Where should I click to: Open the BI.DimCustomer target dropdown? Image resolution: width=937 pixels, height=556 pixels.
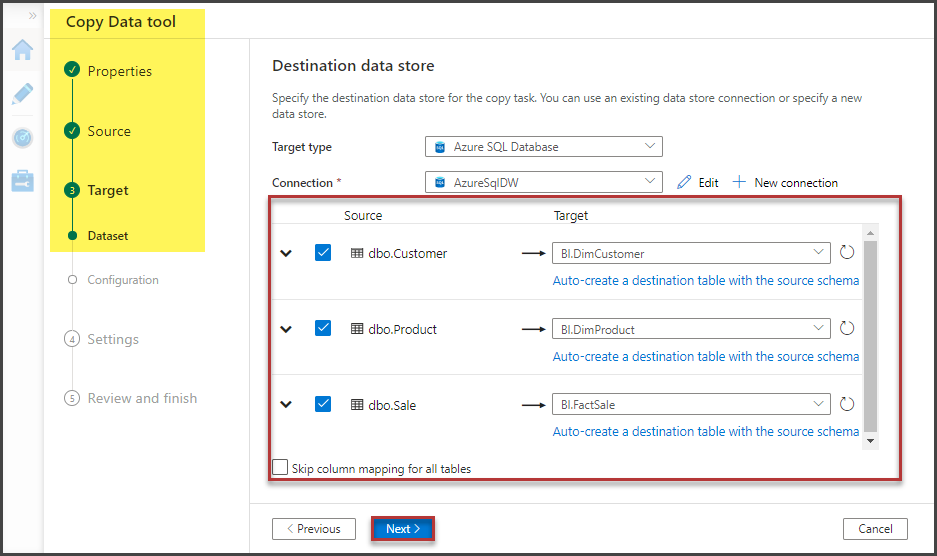click(691, 253)
